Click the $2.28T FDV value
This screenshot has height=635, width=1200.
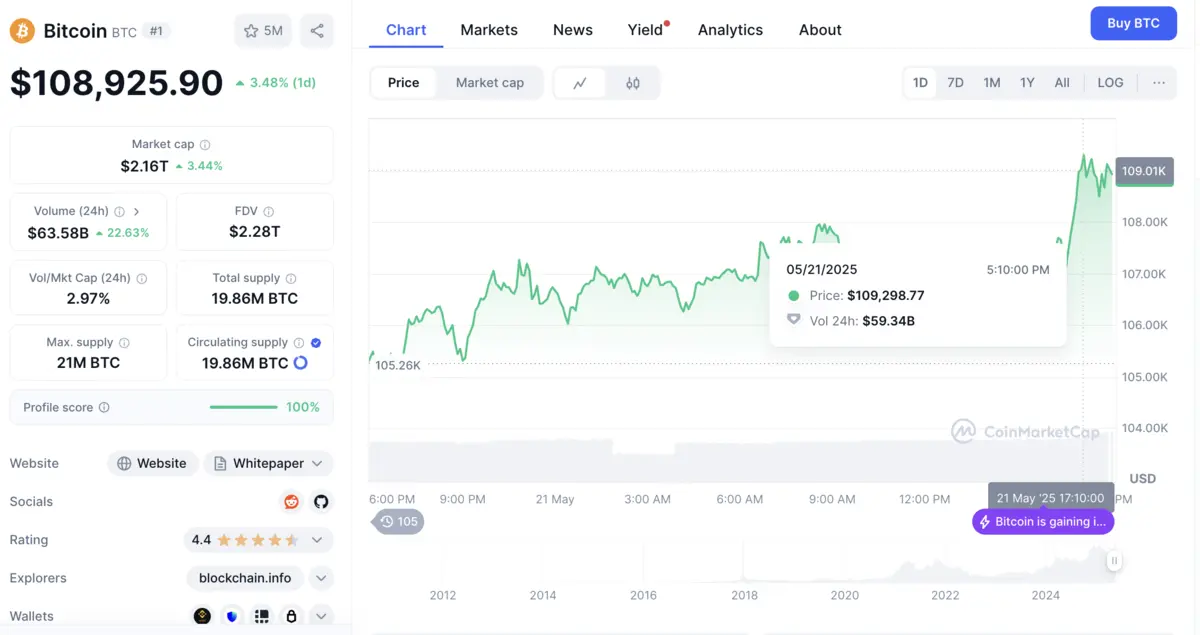pyautogui.click(x=255, y=232)
